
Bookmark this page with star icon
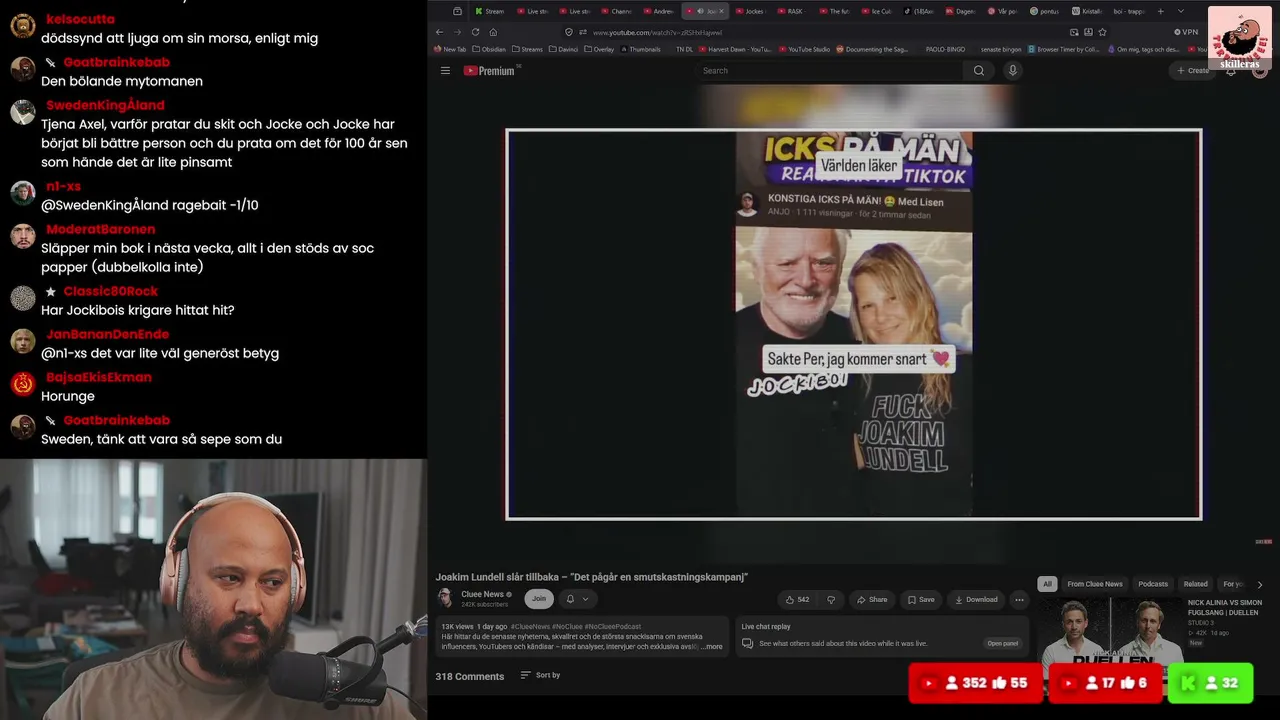pyautogui.click(x=1103, y=32)
